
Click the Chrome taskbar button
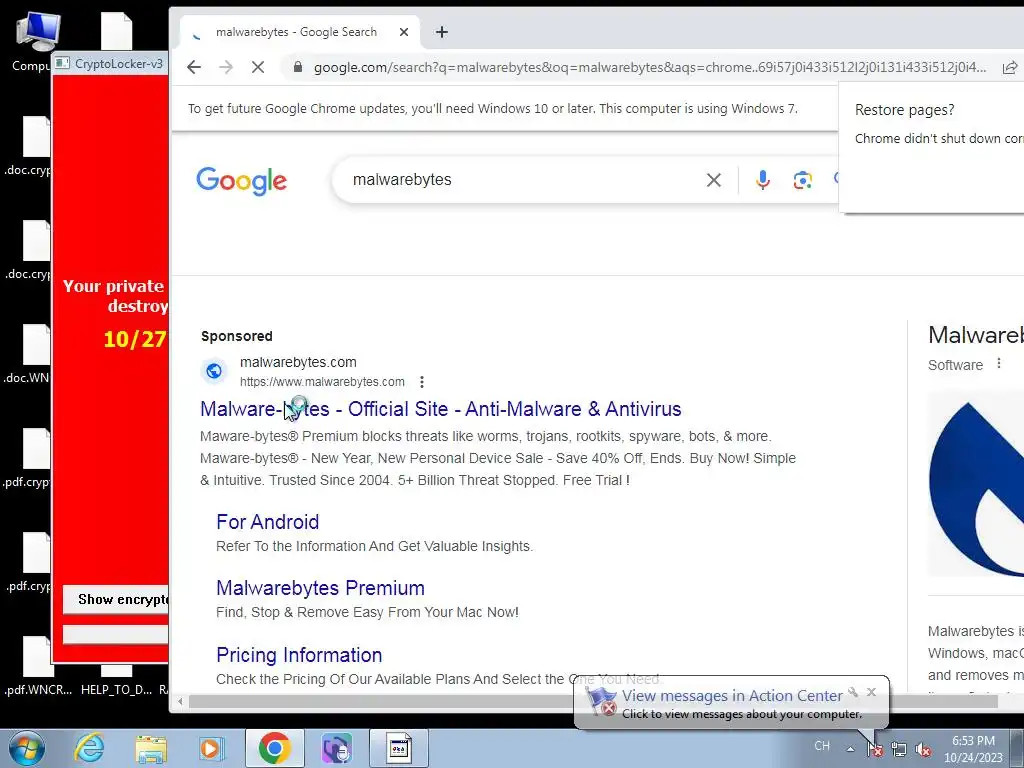pyautogui.click(x=274, y=748)
